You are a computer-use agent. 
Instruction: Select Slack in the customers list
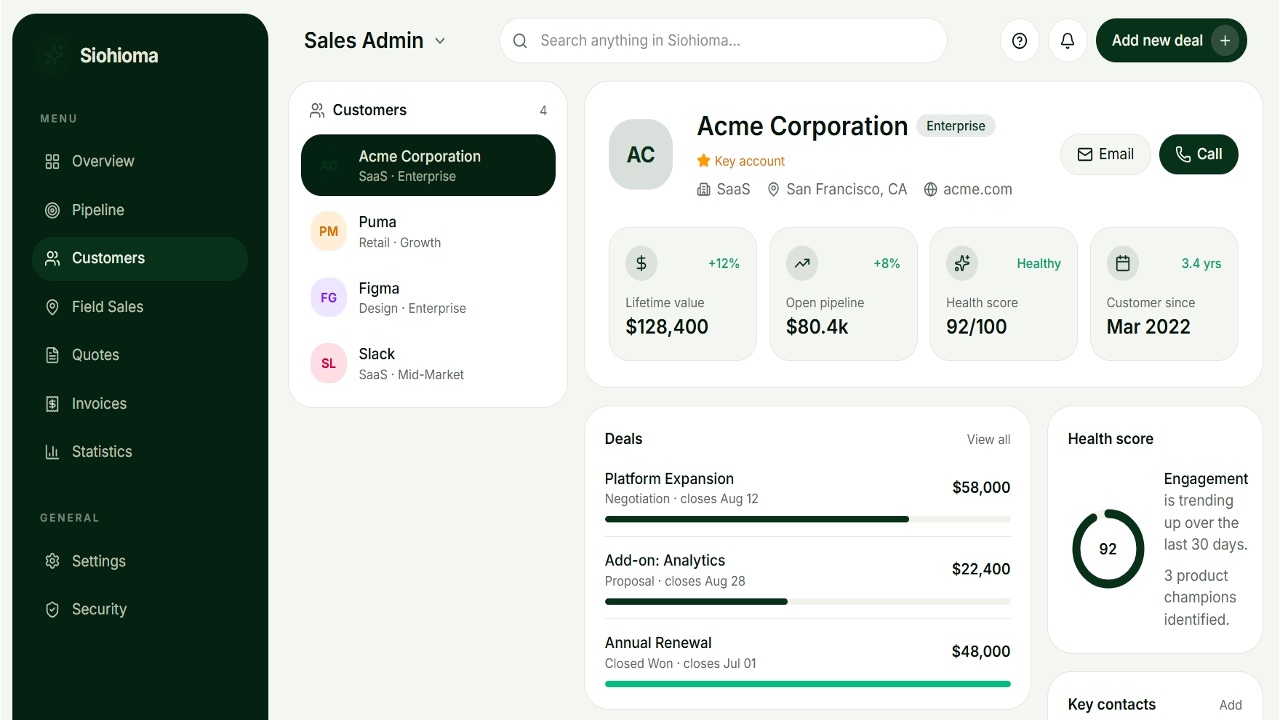coord(428,363)
